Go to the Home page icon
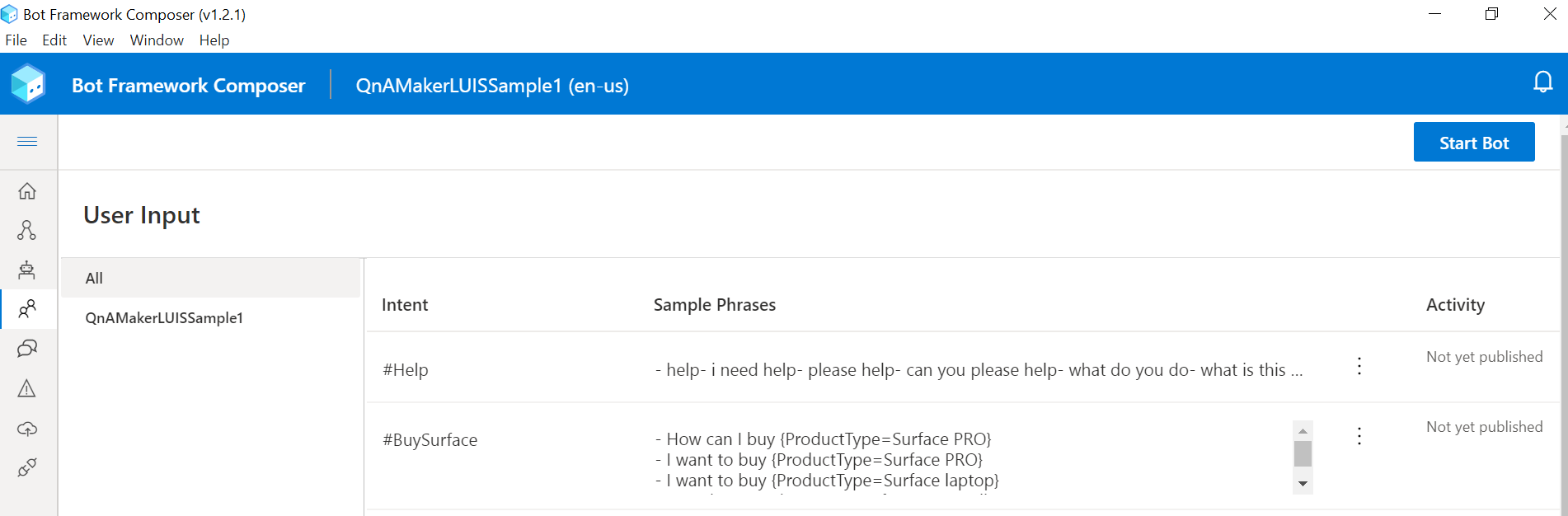 tap(27, 191)
